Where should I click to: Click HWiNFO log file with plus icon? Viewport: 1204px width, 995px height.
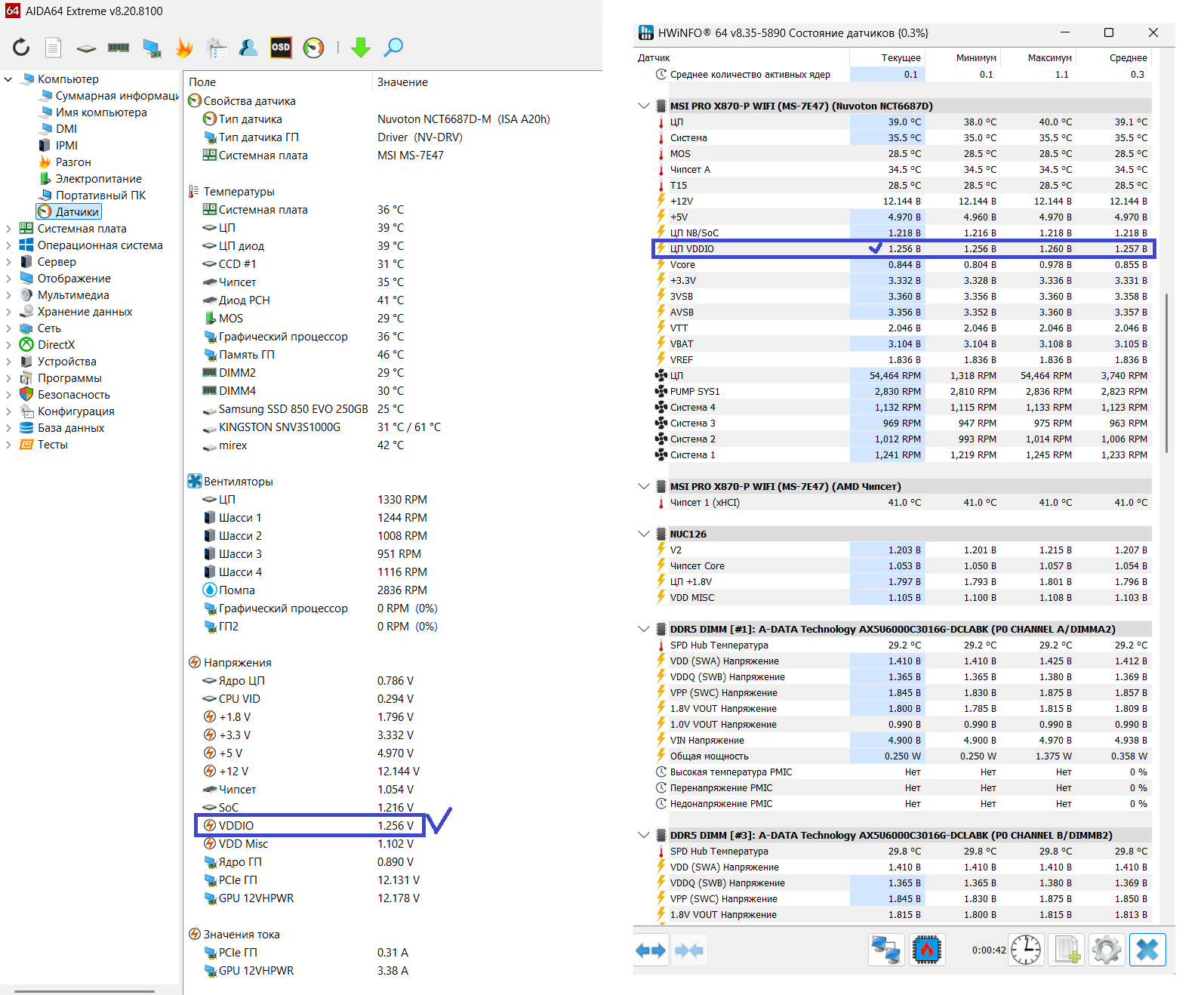(1067, 950)
